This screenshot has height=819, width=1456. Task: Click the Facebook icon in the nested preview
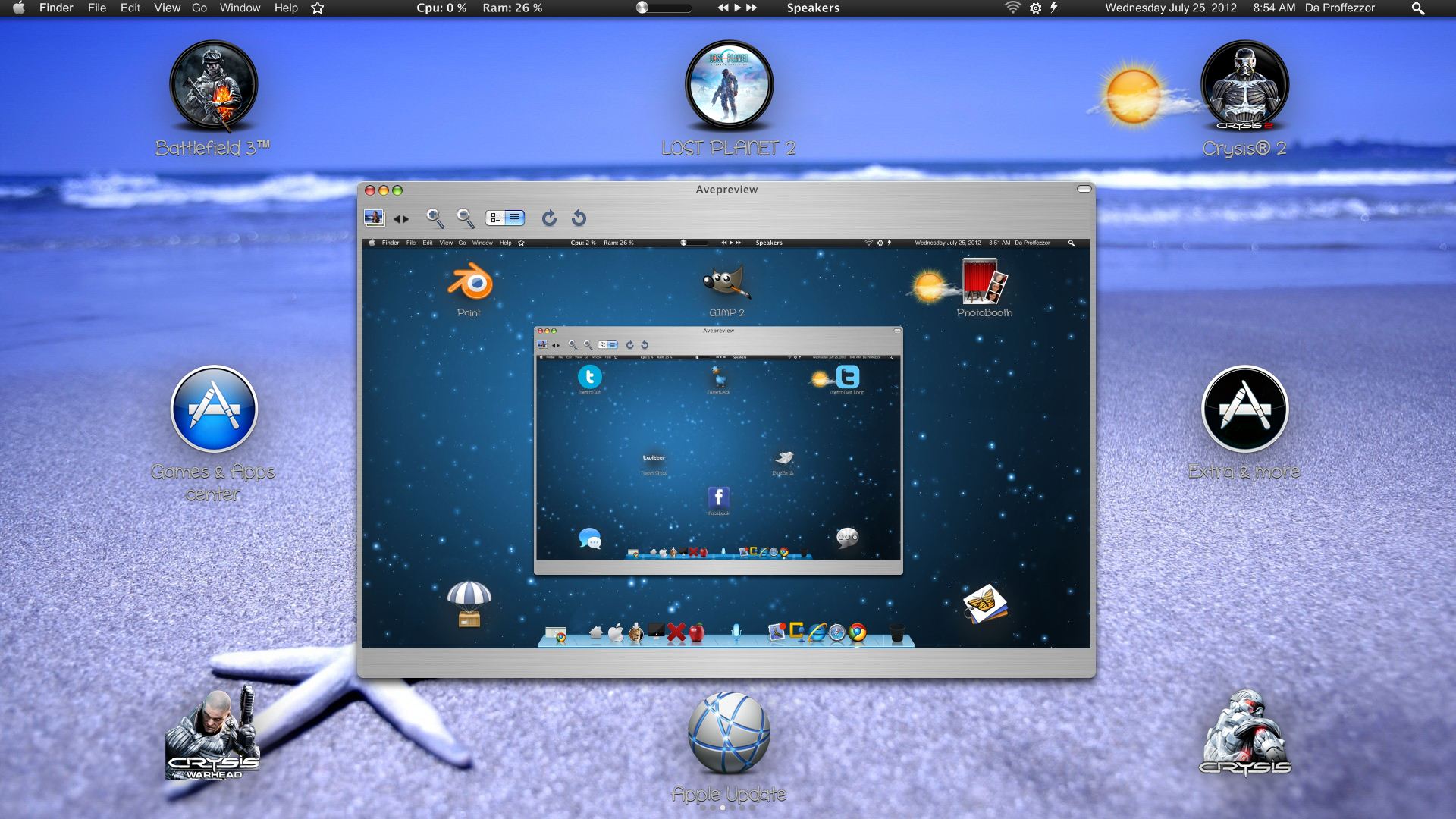pos(718,497)
